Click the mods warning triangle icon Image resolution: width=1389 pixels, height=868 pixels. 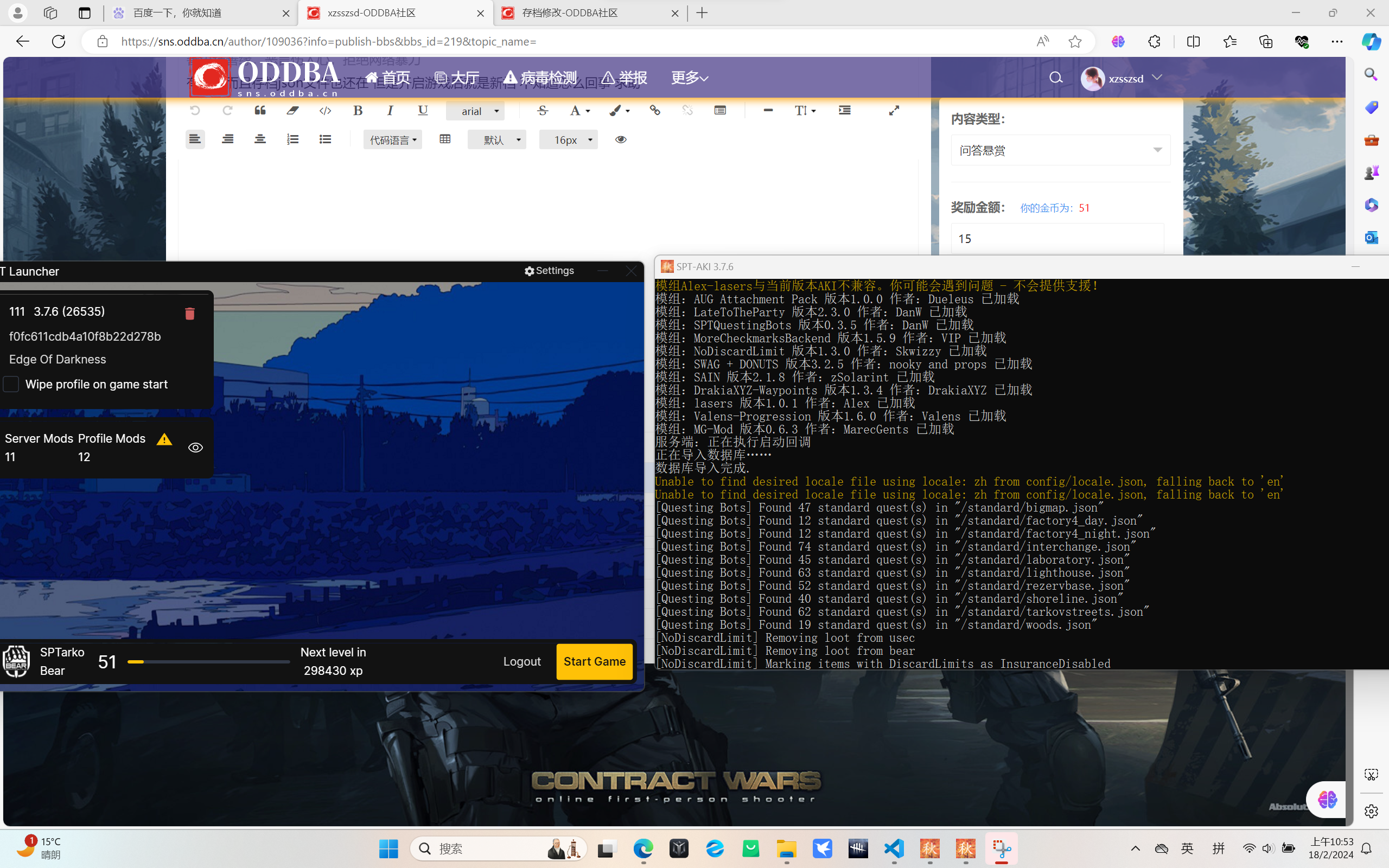click(x=164, y=439)
